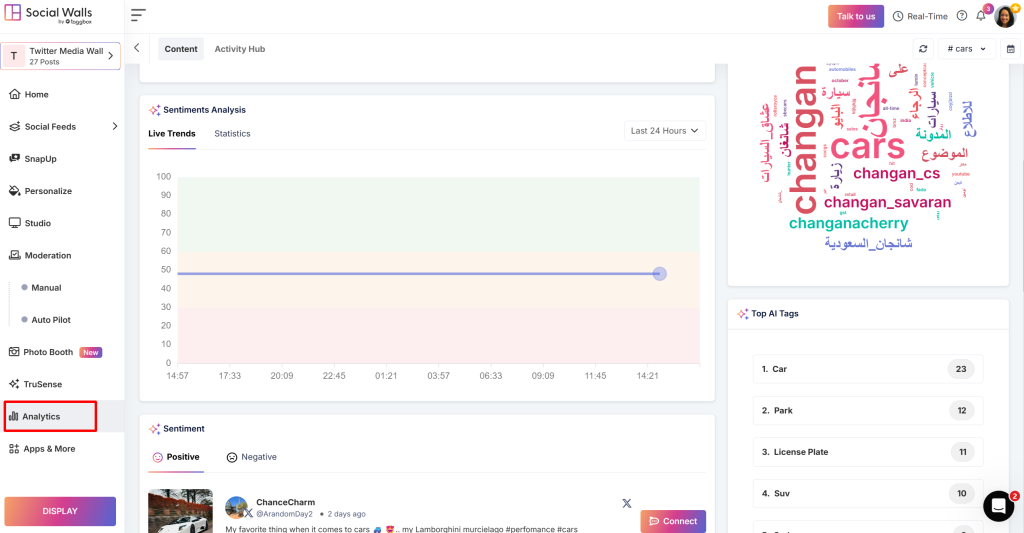Click the Personalize paint icon
Viewport: 1024px width, 533px height.
(14, 191)
